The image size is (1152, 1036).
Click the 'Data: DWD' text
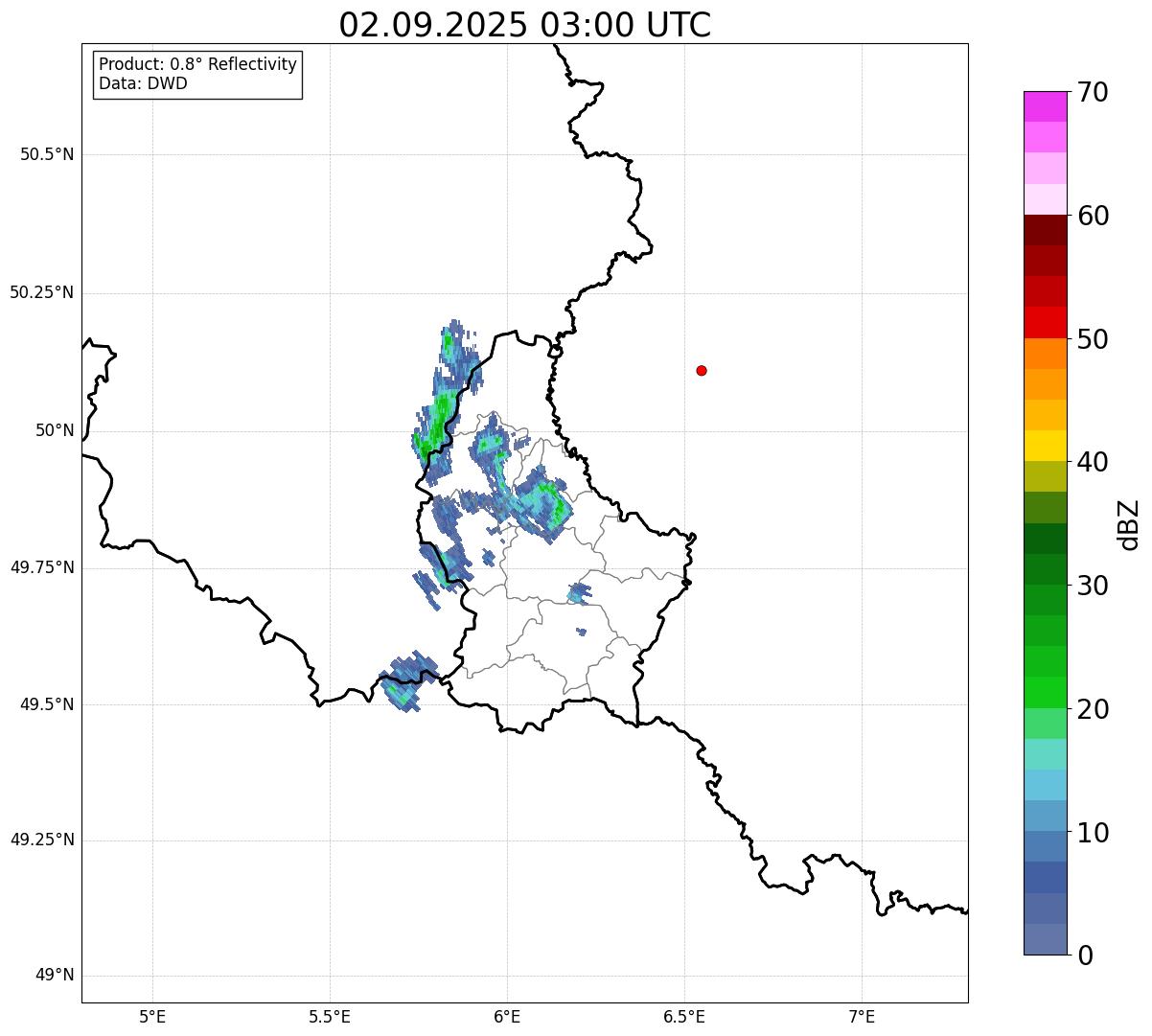coord(144,83)
